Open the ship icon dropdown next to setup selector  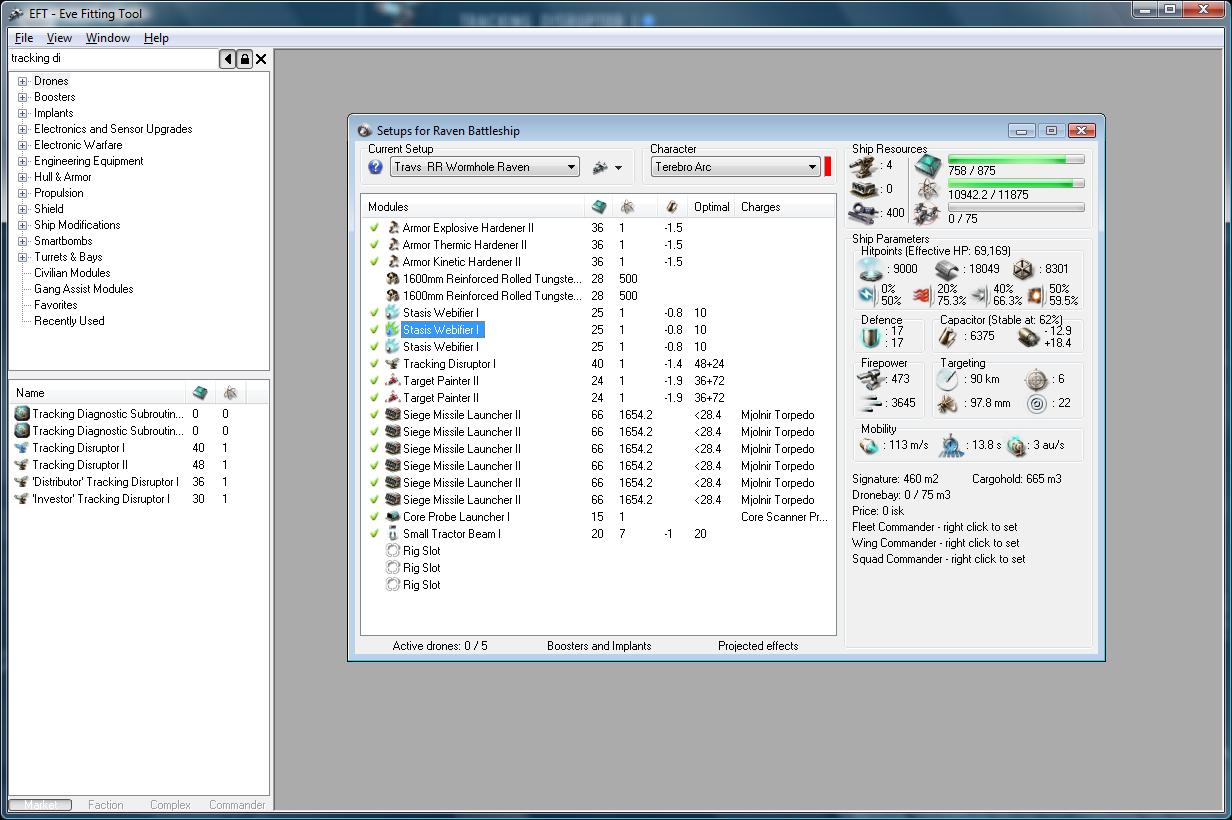tap(608, 167)
